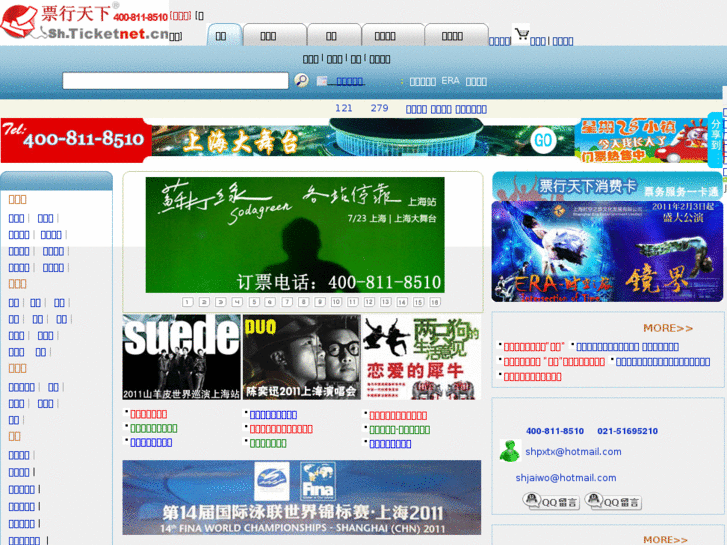Go to slide 12 in banner pager
Image resolution: width=727 pixels, height=545 pixels.
369,302
